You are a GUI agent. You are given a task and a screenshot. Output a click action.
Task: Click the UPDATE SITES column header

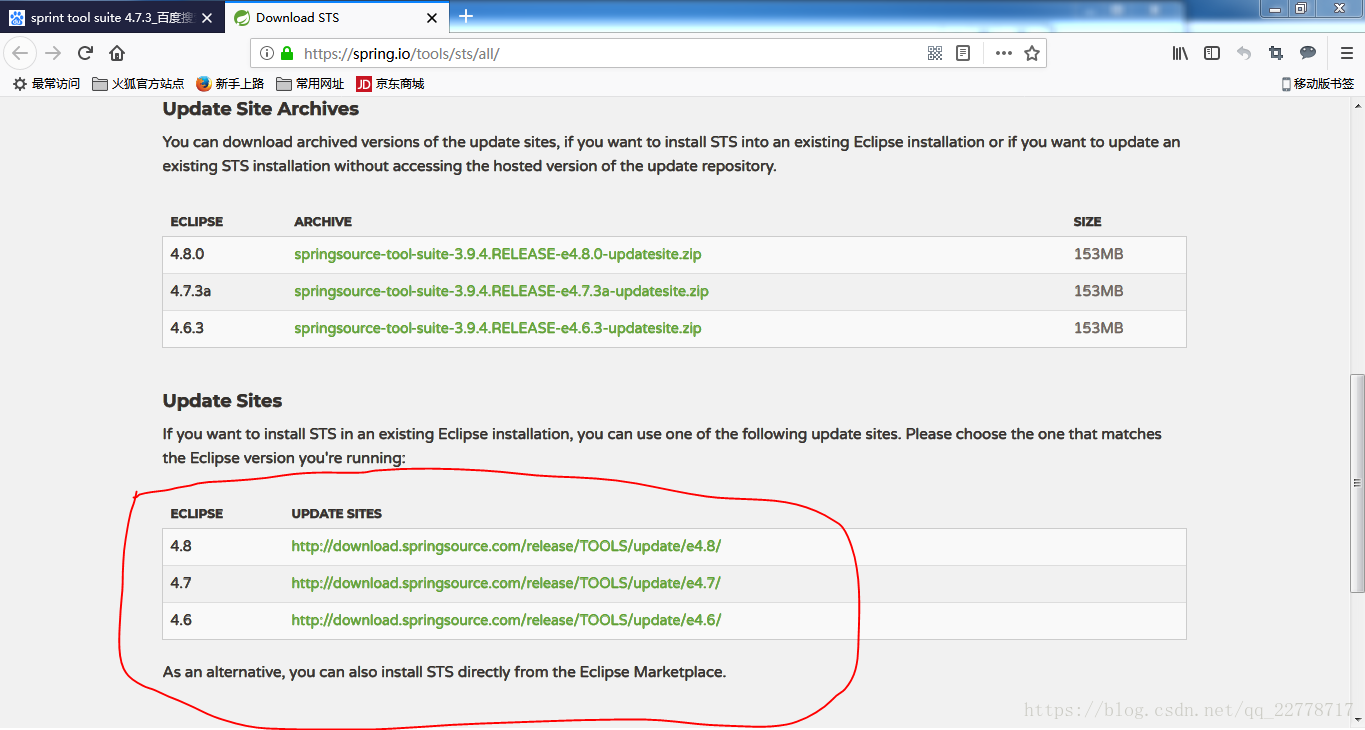pos(337,514)
